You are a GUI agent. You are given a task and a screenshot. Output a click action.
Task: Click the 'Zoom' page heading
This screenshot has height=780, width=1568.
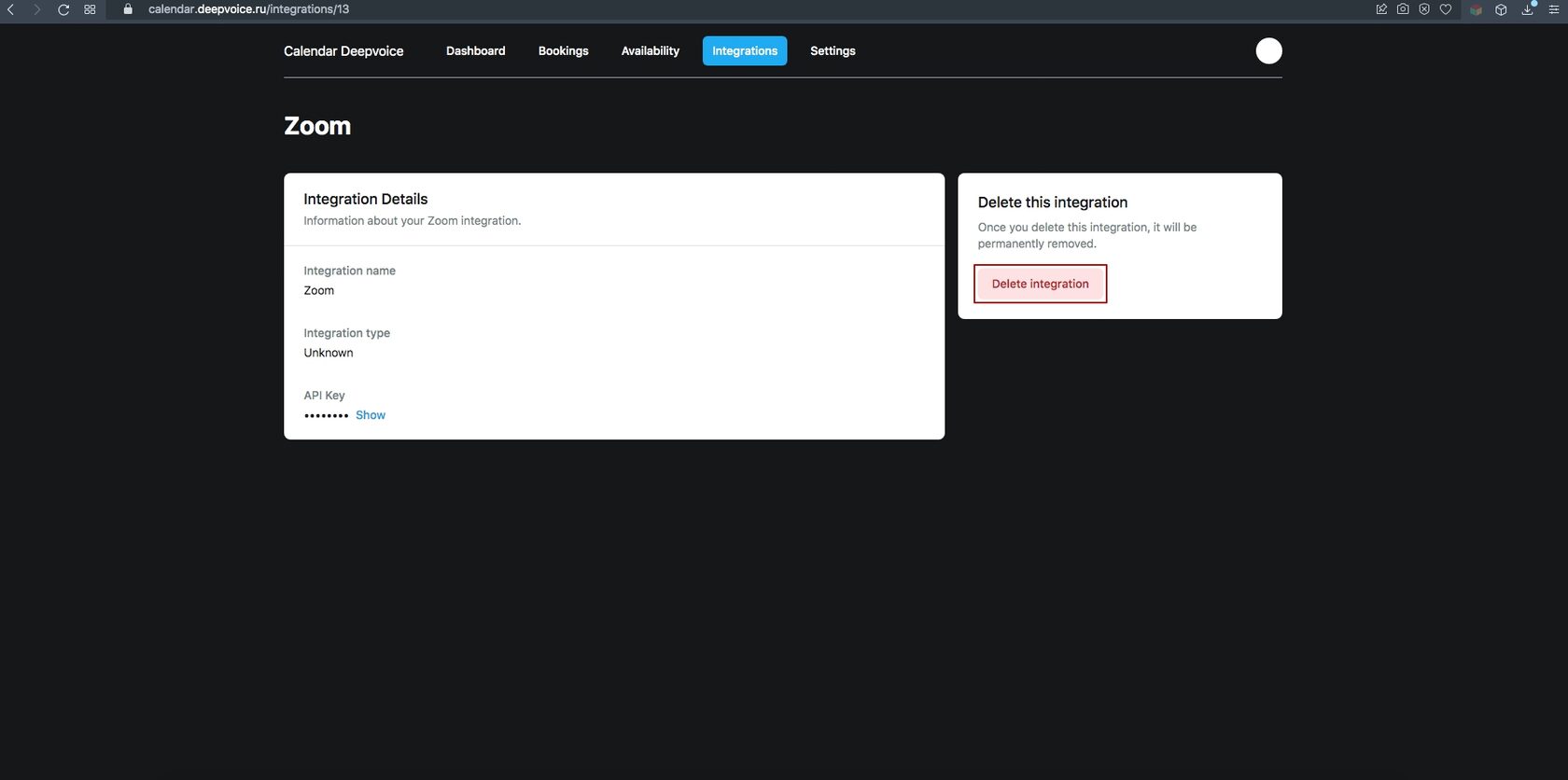317,126
